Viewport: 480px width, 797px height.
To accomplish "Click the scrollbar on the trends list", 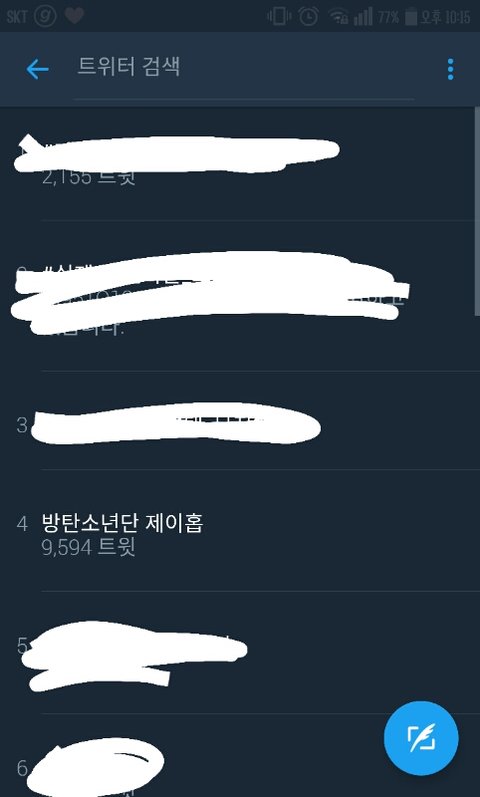I will [477, 211].
